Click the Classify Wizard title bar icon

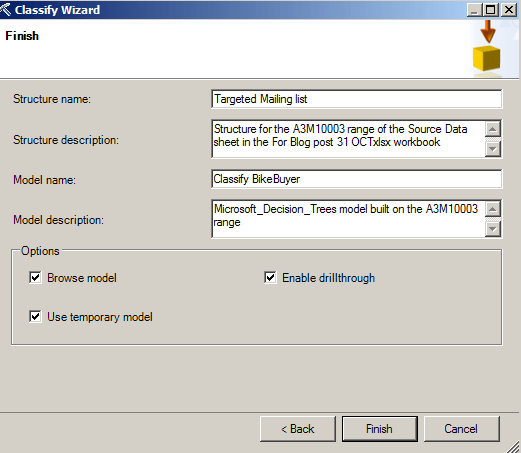6,9
